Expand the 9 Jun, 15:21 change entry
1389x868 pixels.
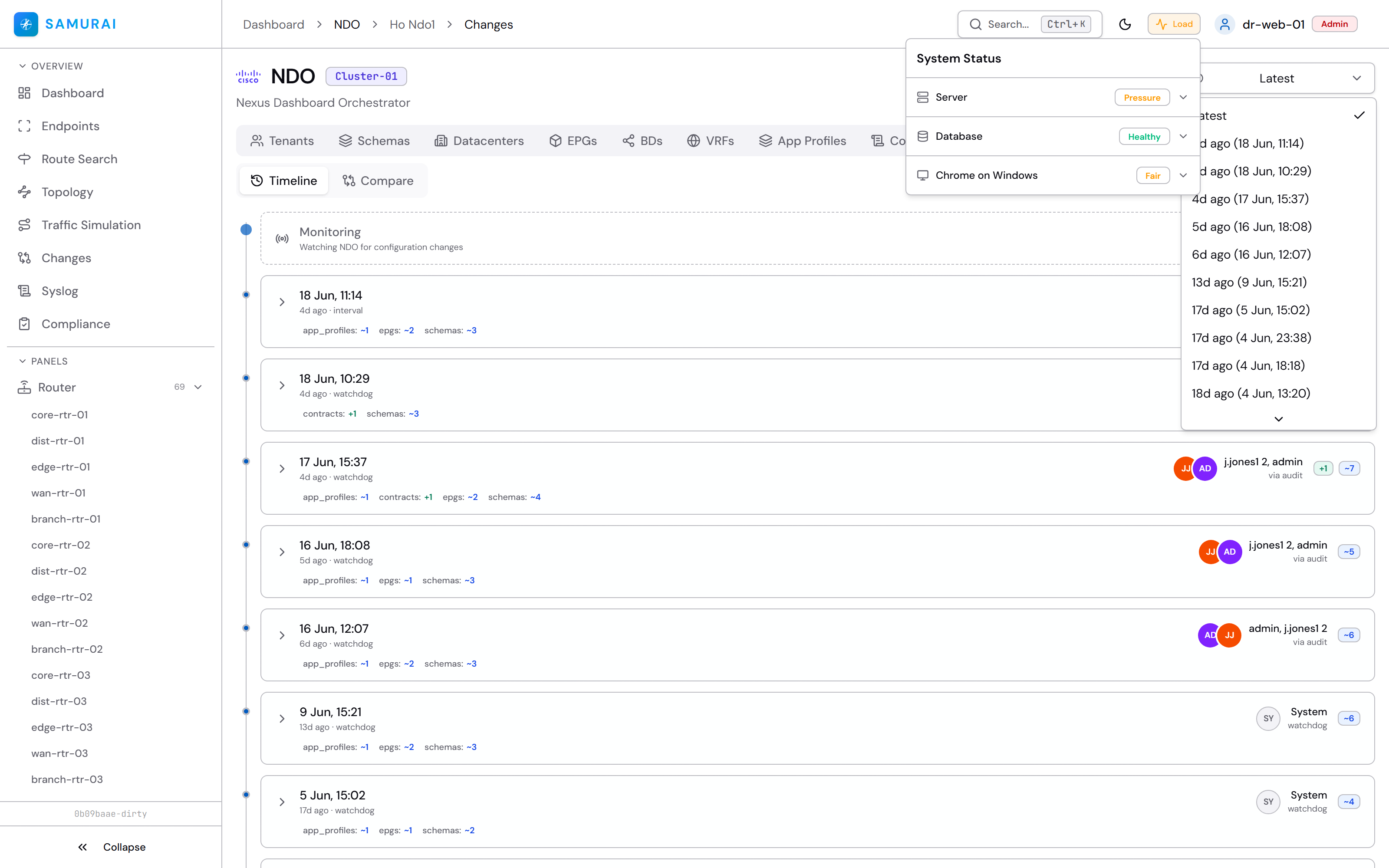[x=282, y=719]
